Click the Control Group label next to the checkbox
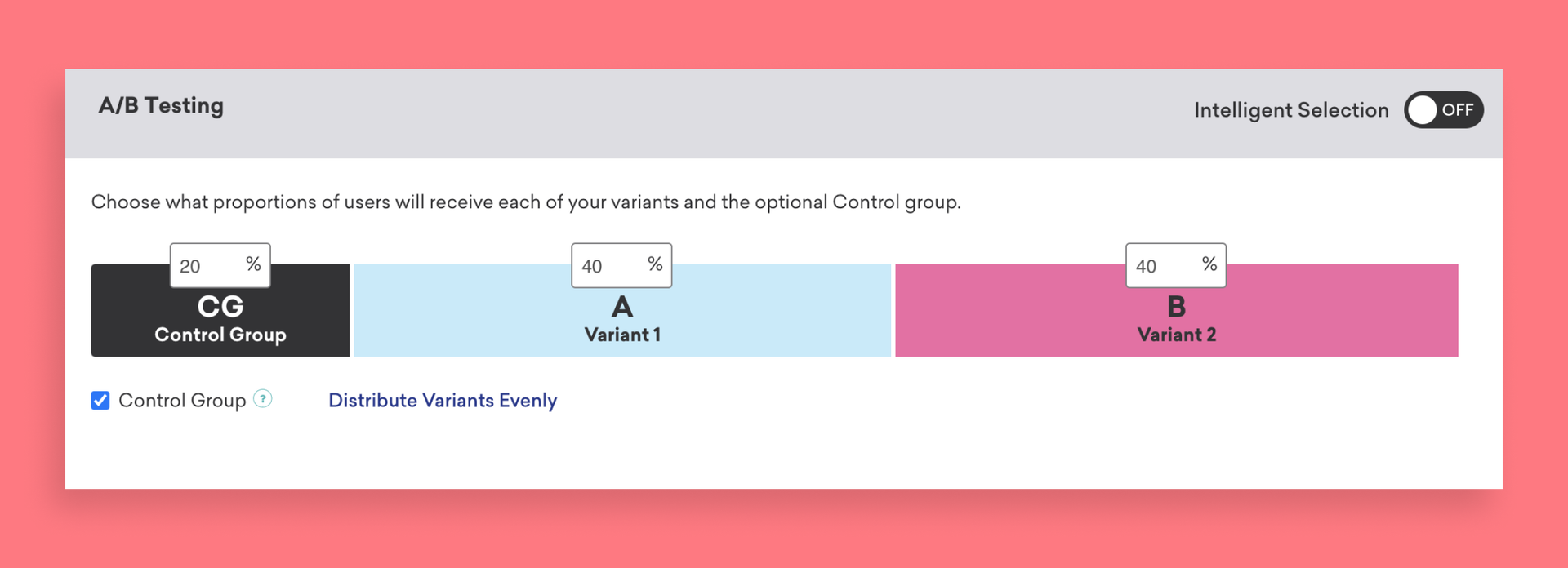The width and height of the screenshot is (1568, 568). (182, 401)
